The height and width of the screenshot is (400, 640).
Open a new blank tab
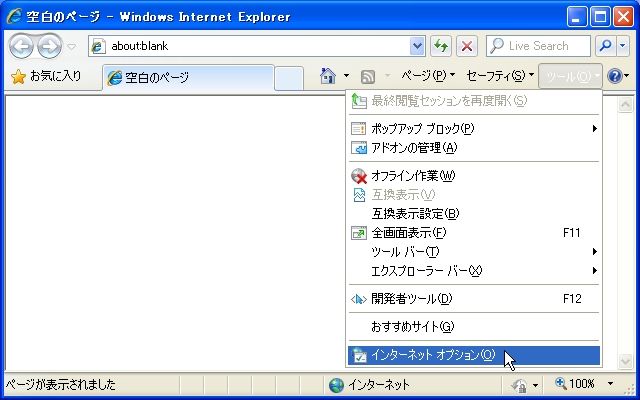coord(289,78)
